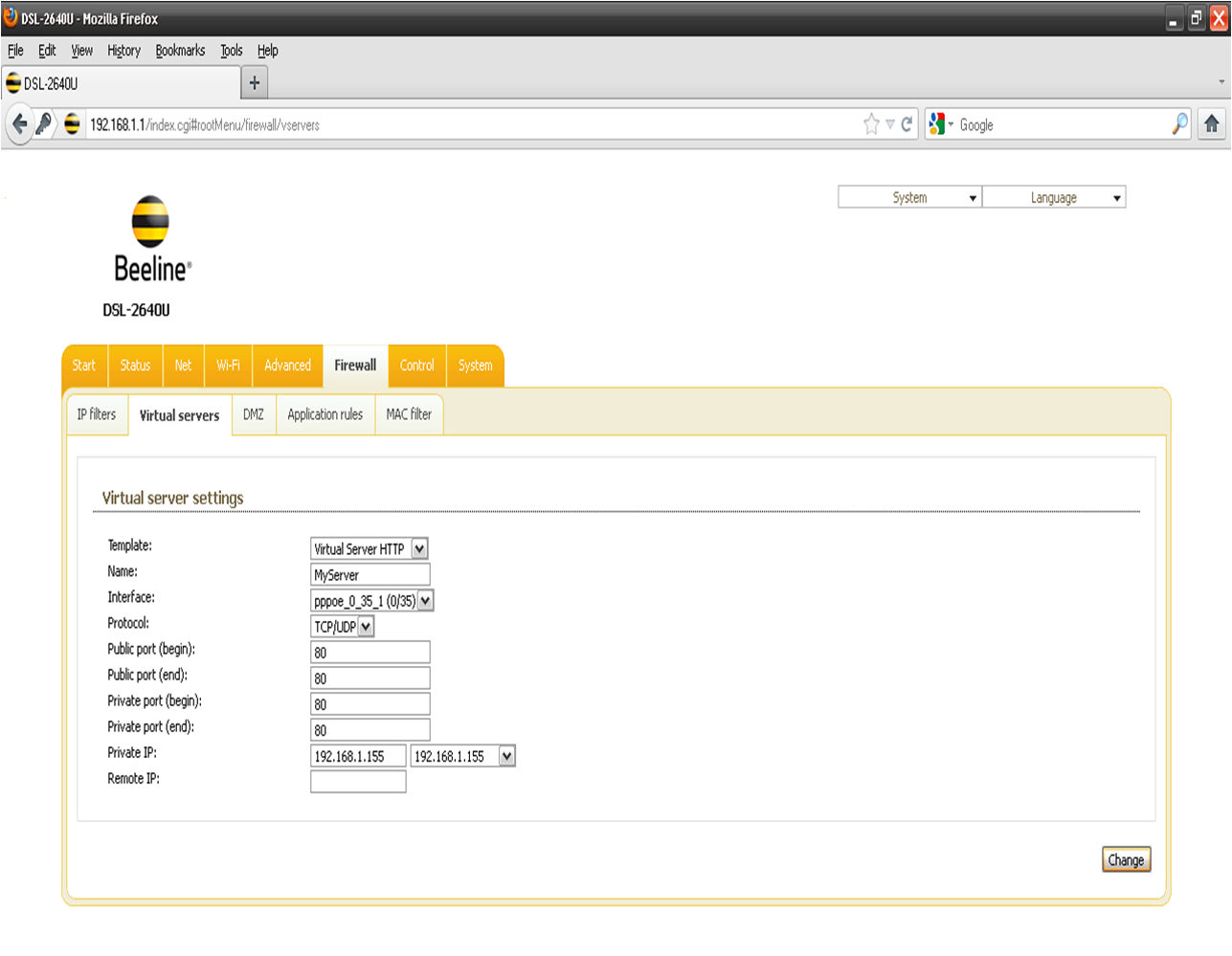Reload the page with the refresh icon
This screenshot has width=1232, height=956.
point(907,124)
